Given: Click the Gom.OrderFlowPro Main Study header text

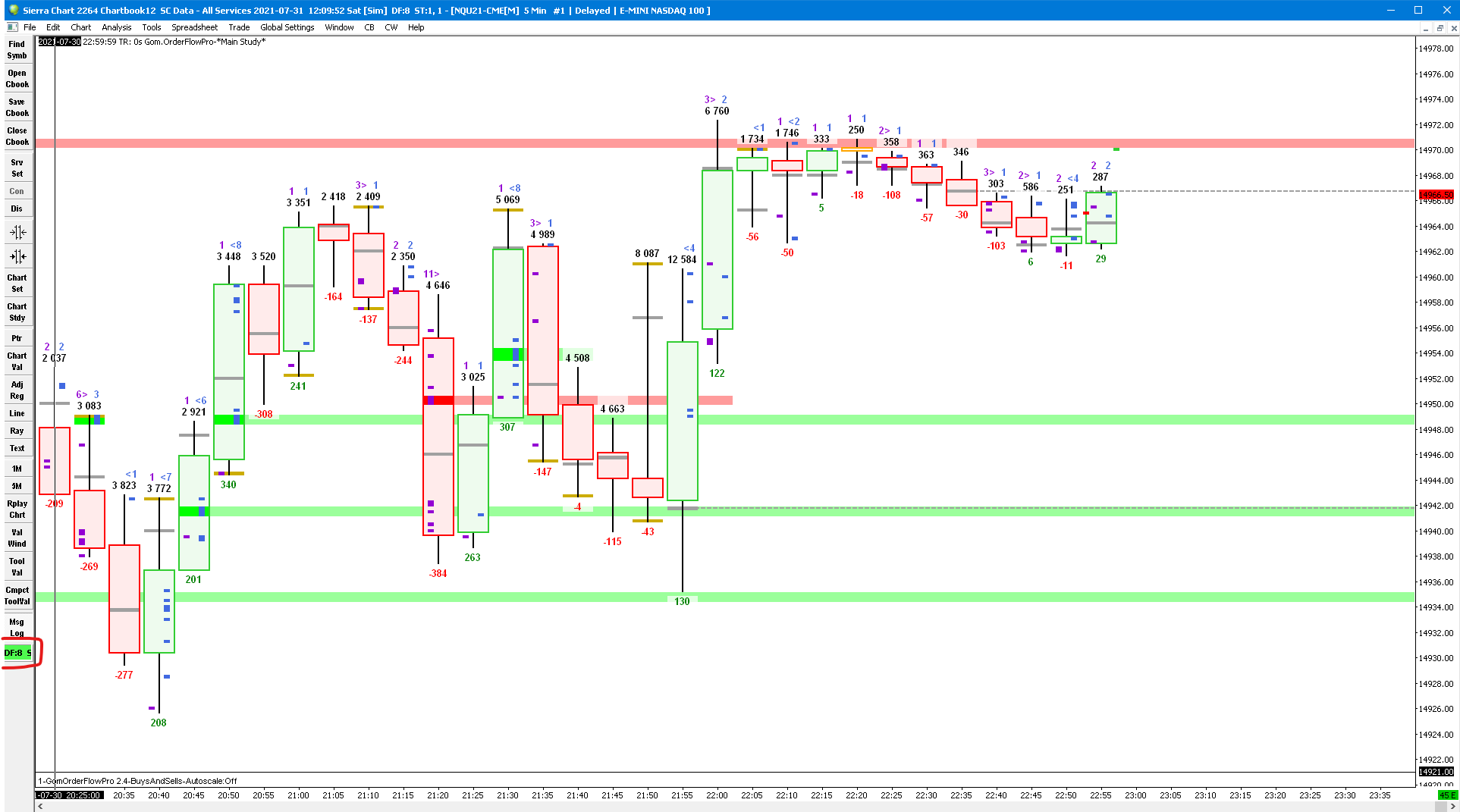Looking at the screenshot, I should pos(205,42).
